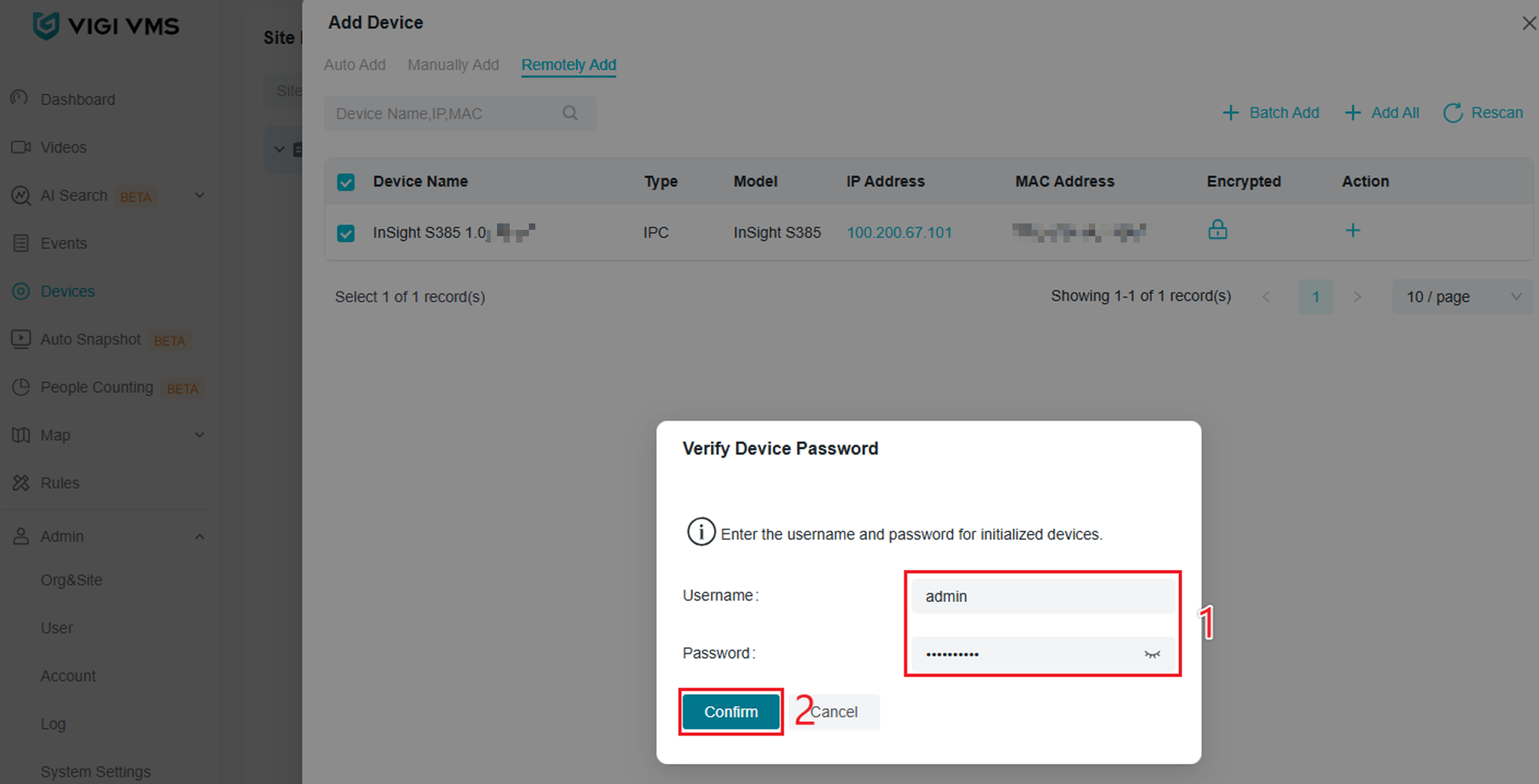Click the plus icon in Action column
Viewport: 1539px width, 784px height.
(x=1353, y=230)
